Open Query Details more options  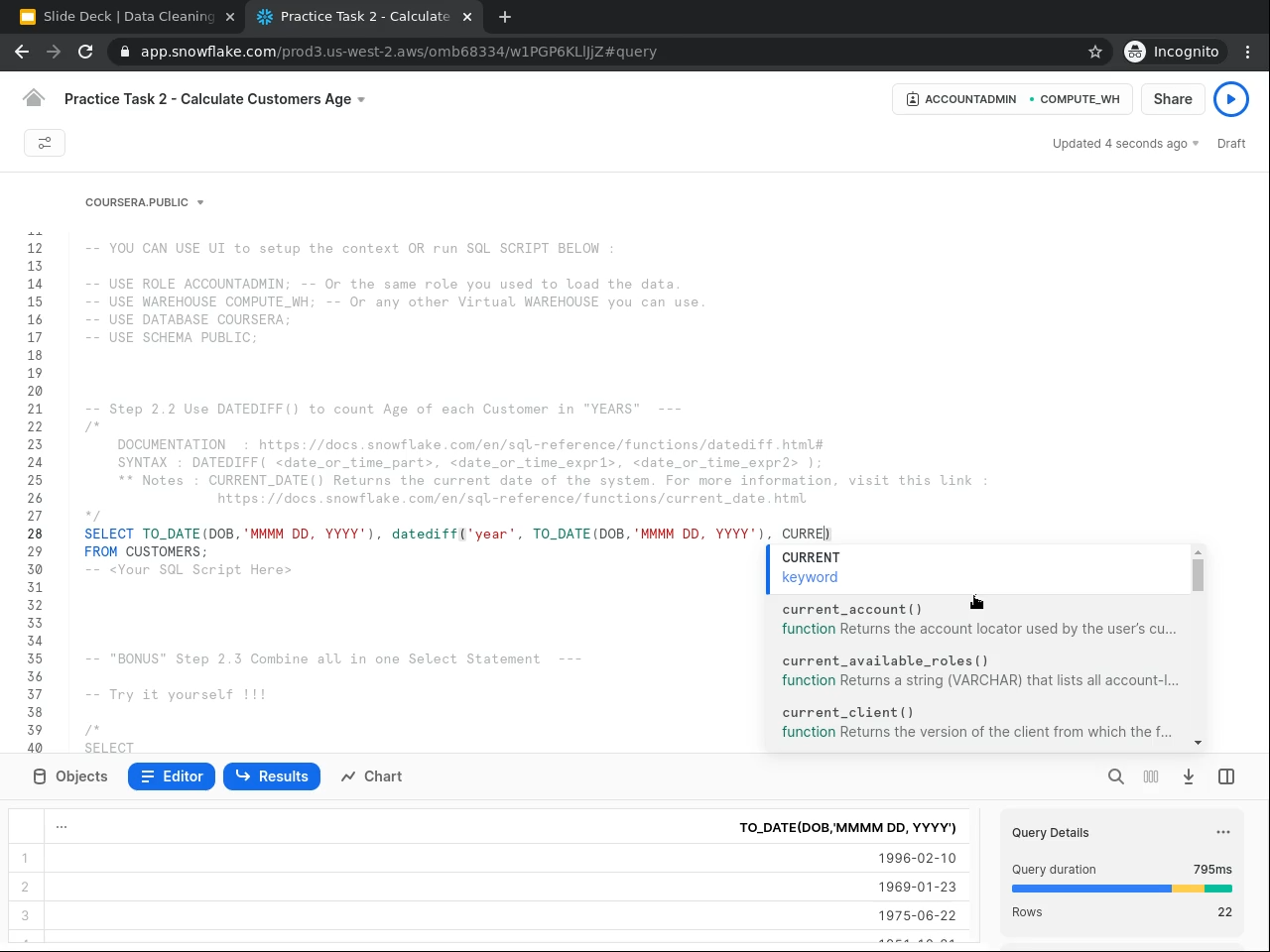point(1223,832)
